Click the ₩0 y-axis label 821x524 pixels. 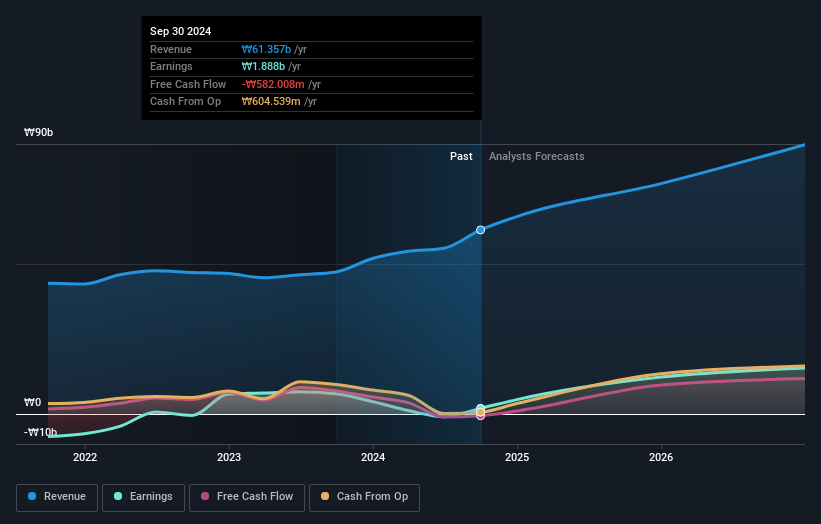pyautogui.click(x=32, y=403)
